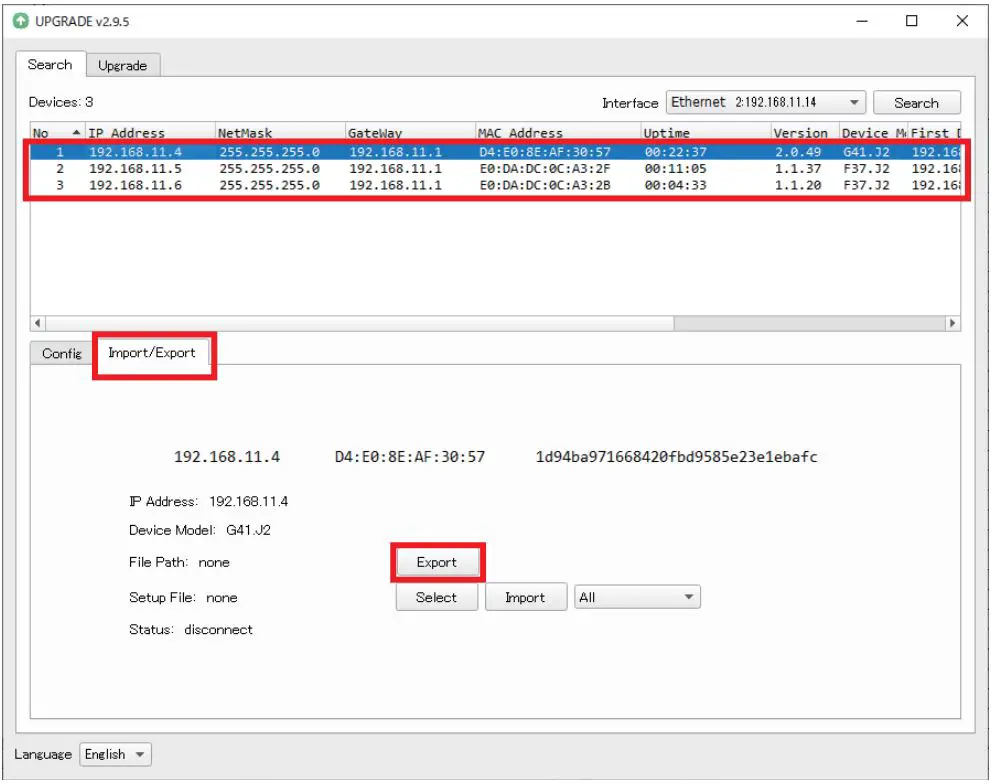Screen dimensions: 991x784
Task: Click device model cell G41.J2 in table
Action: pyautogui.click(x=866, y=152)
